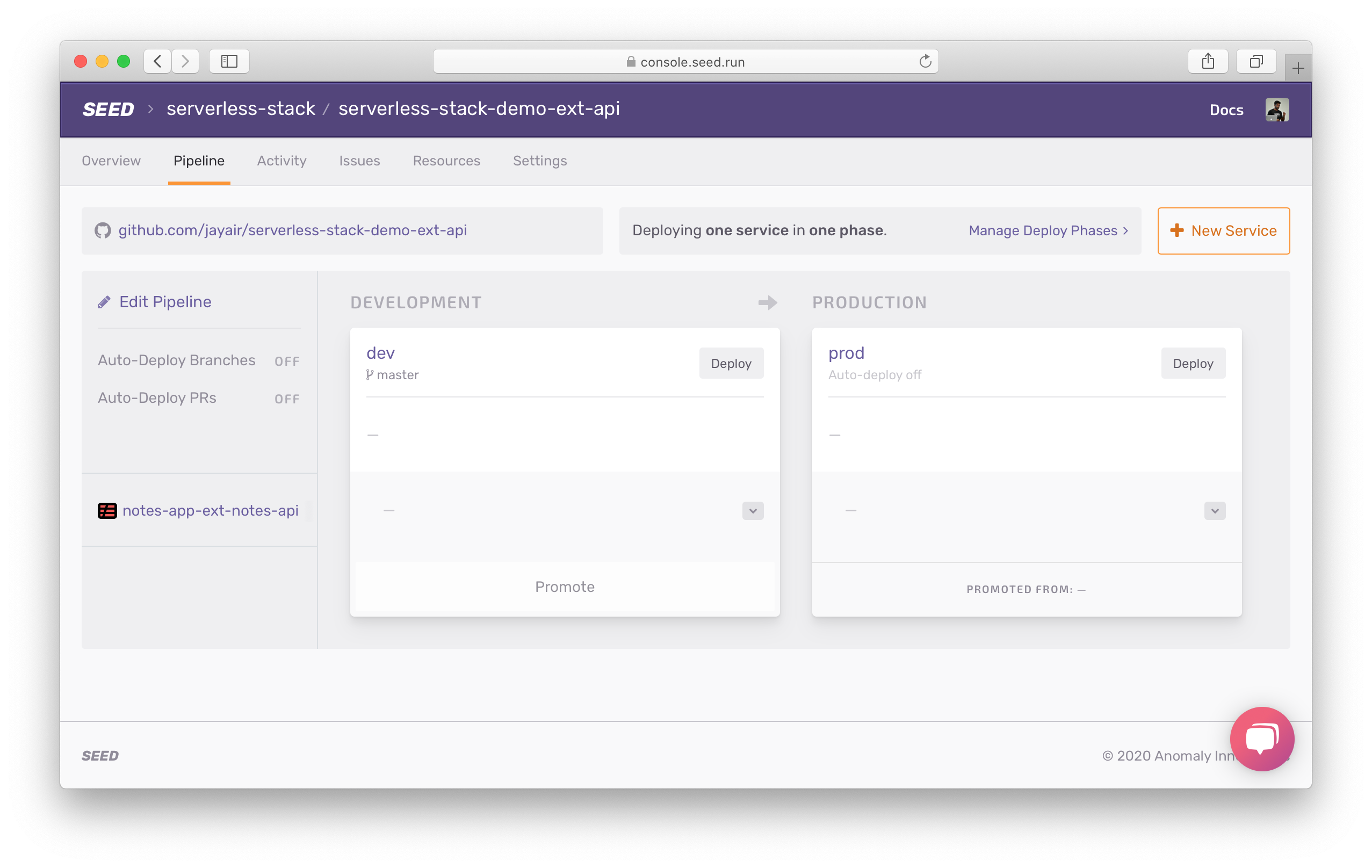1372x868 pixels.
Task: Click Promote button in development stage
Action: tap(564, 587)
